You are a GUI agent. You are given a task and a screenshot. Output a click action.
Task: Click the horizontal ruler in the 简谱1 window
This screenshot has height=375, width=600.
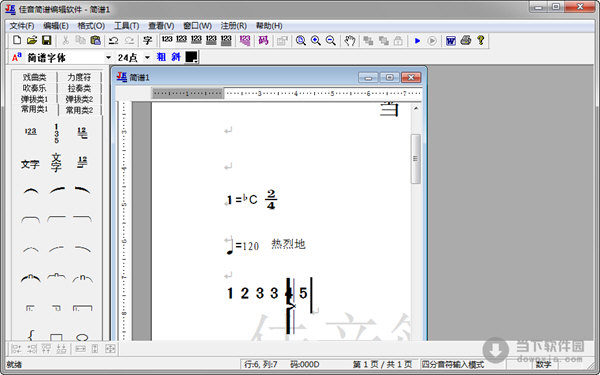(x=287, y=93)
